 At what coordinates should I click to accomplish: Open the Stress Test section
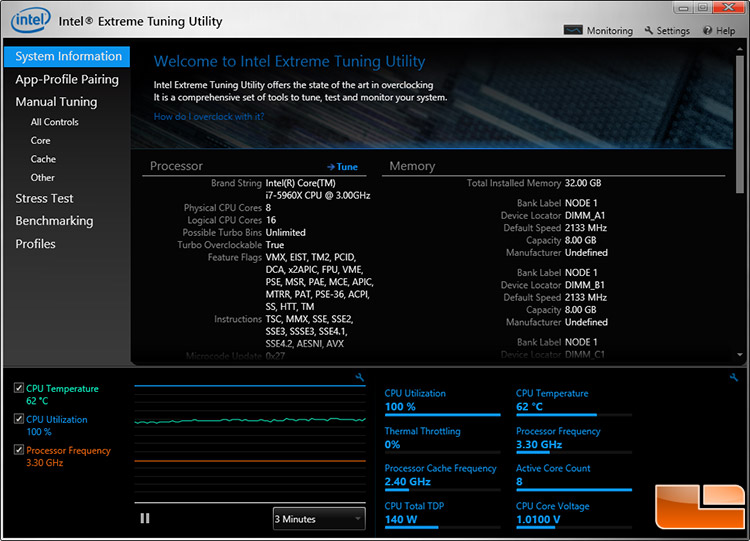pyautogui.click(x=44, y=198)
